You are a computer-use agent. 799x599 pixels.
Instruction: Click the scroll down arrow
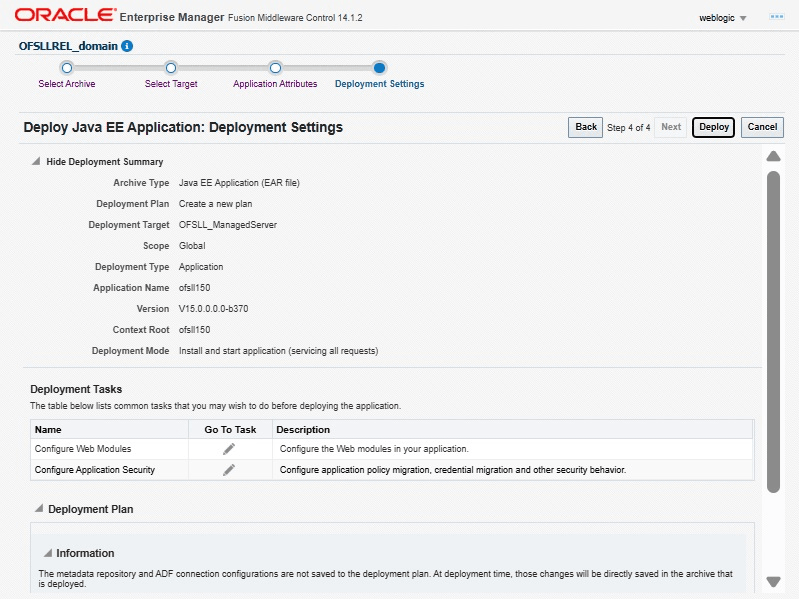click(773, 581)
